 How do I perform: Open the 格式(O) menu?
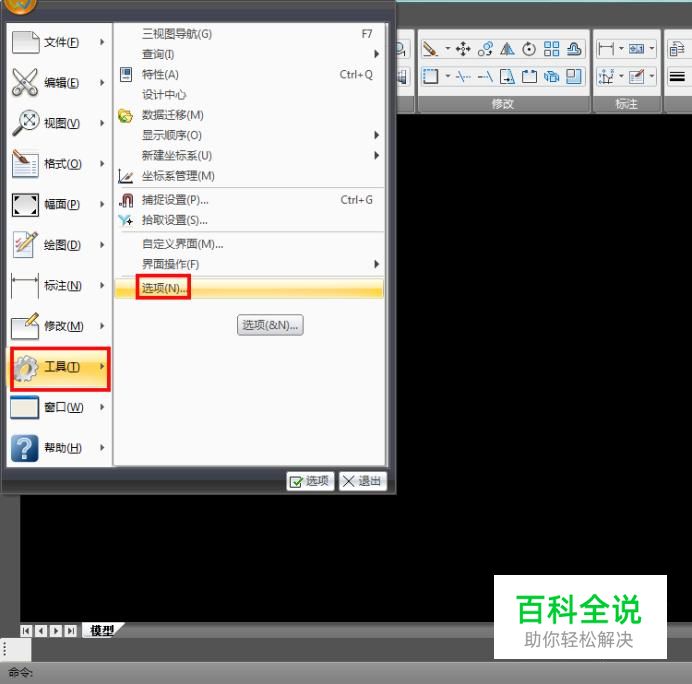[59, 164]
